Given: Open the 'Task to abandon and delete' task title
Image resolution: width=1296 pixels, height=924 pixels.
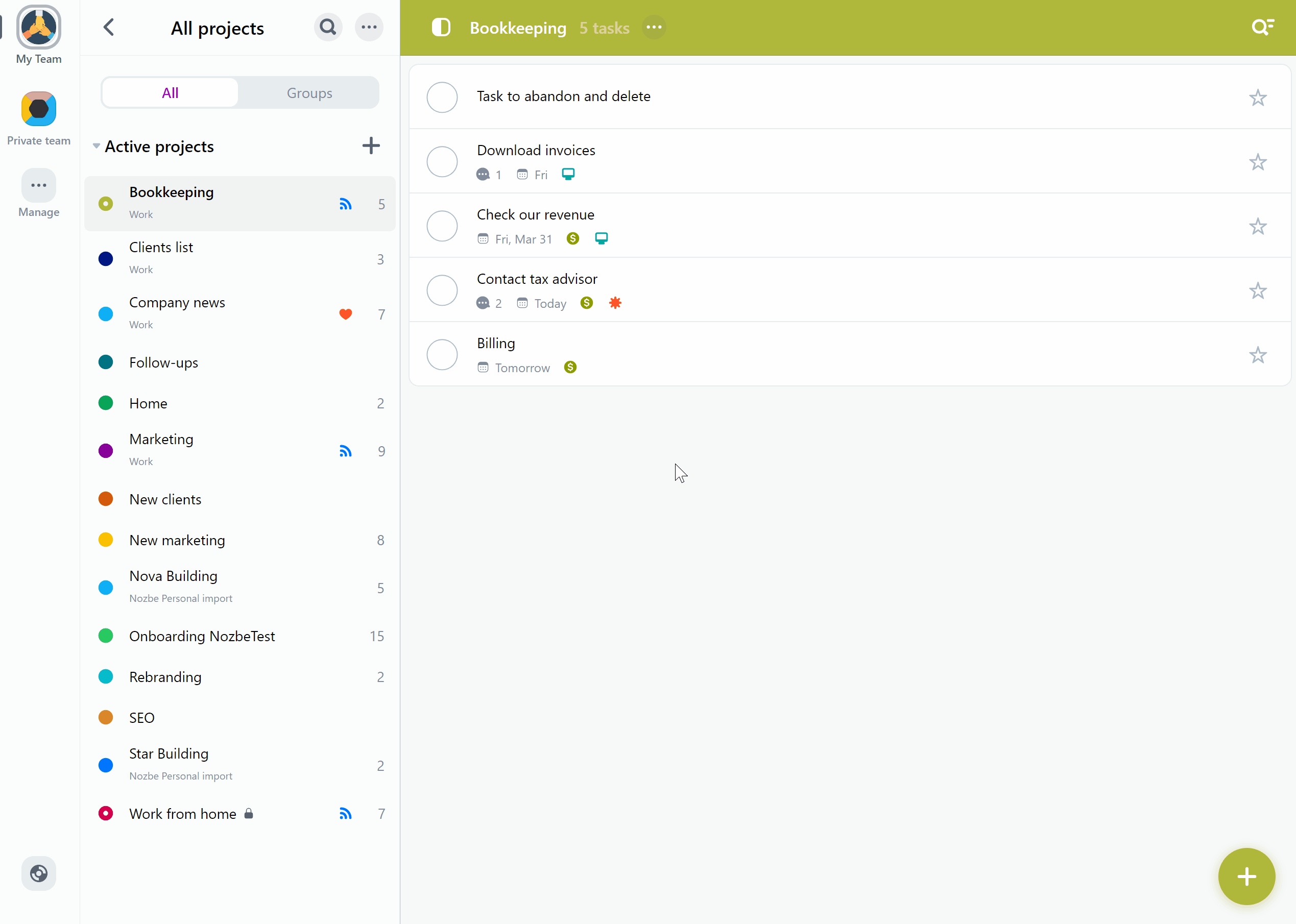Looking at the screenshot, I should [563, 96].
